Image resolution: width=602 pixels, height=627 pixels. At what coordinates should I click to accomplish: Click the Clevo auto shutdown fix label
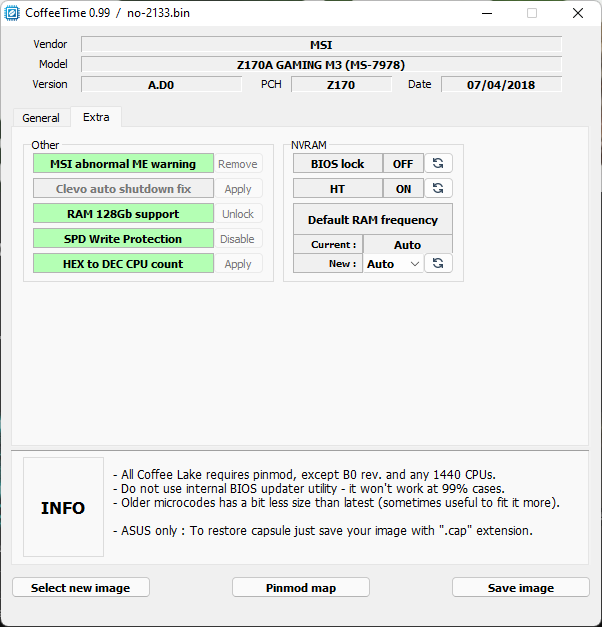(x=123, y=188)
